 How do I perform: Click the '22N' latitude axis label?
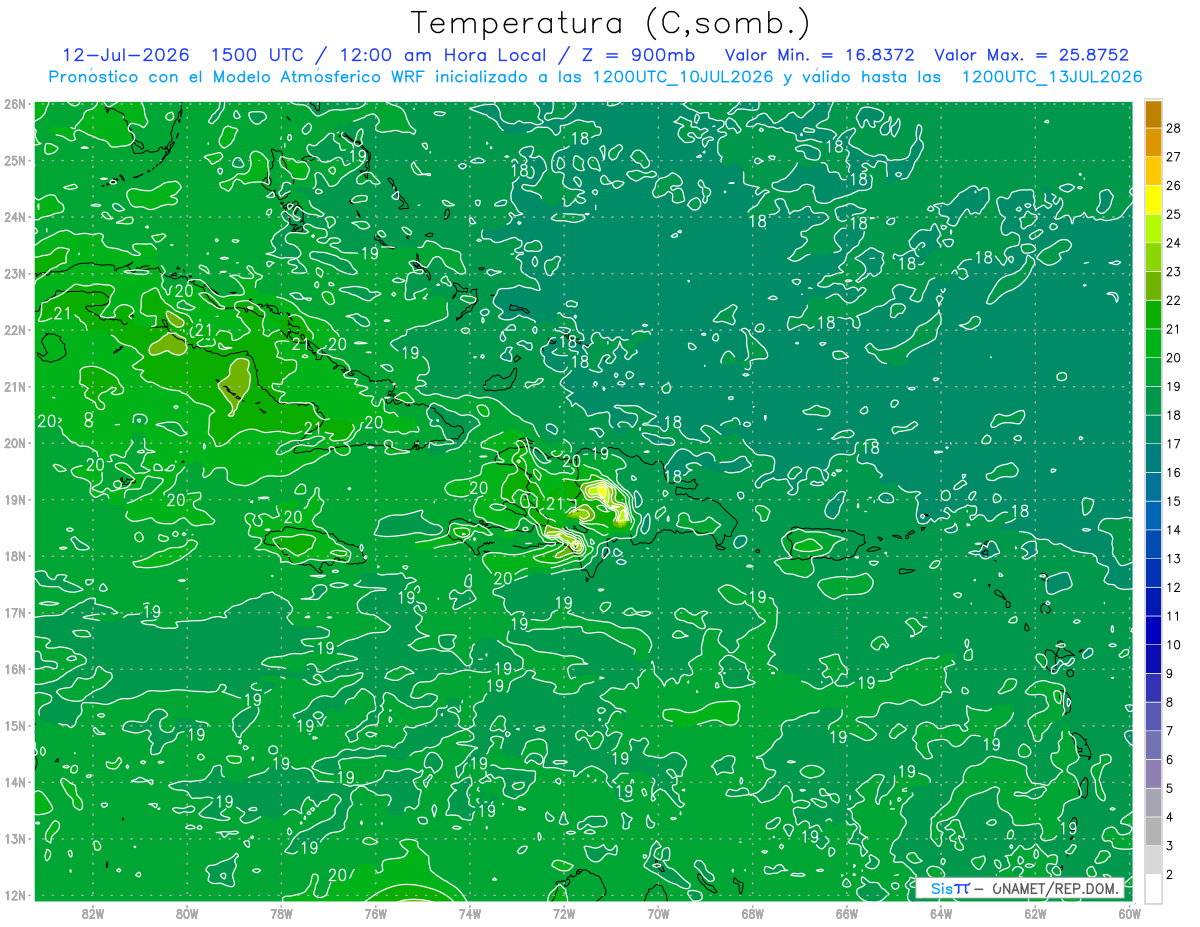[x=15, y=330]
